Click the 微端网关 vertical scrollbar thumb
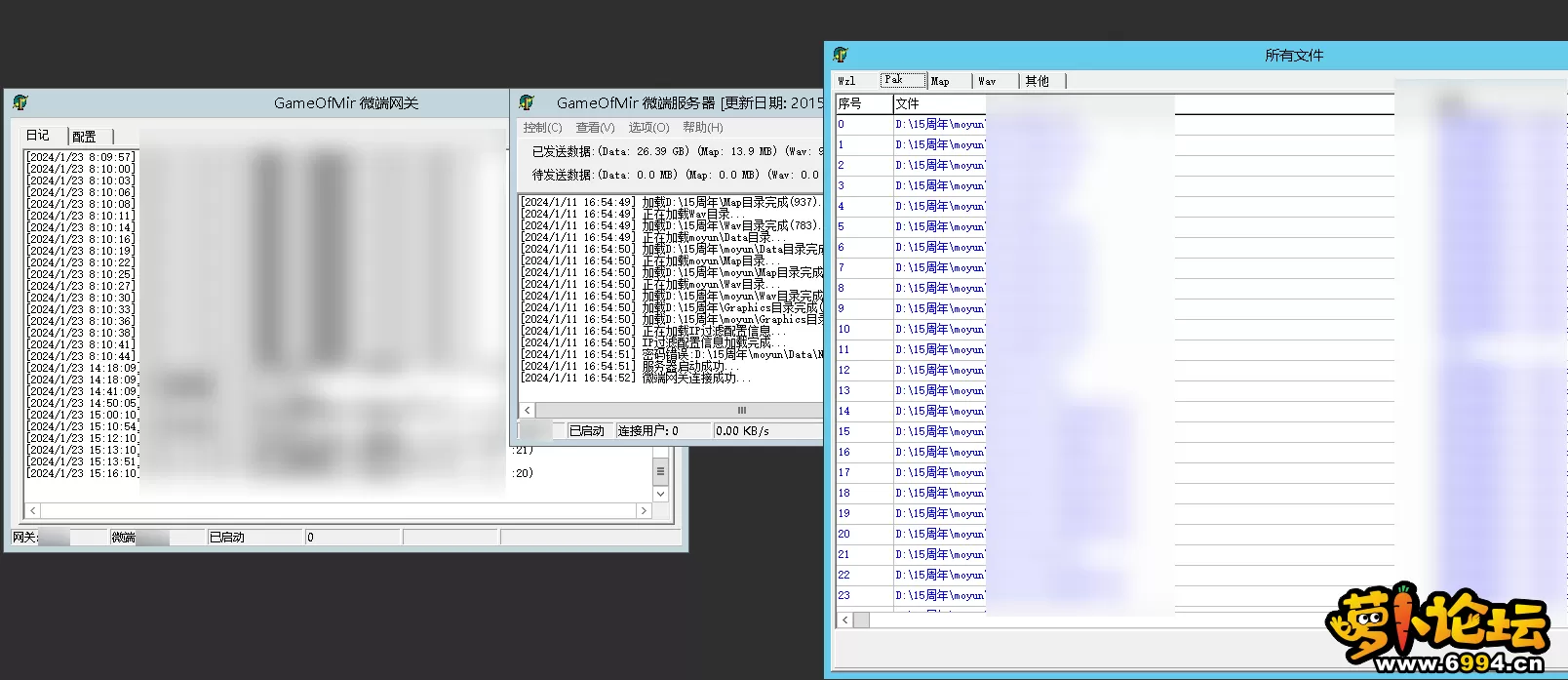 pyautogui.click(x=660, y=471)
